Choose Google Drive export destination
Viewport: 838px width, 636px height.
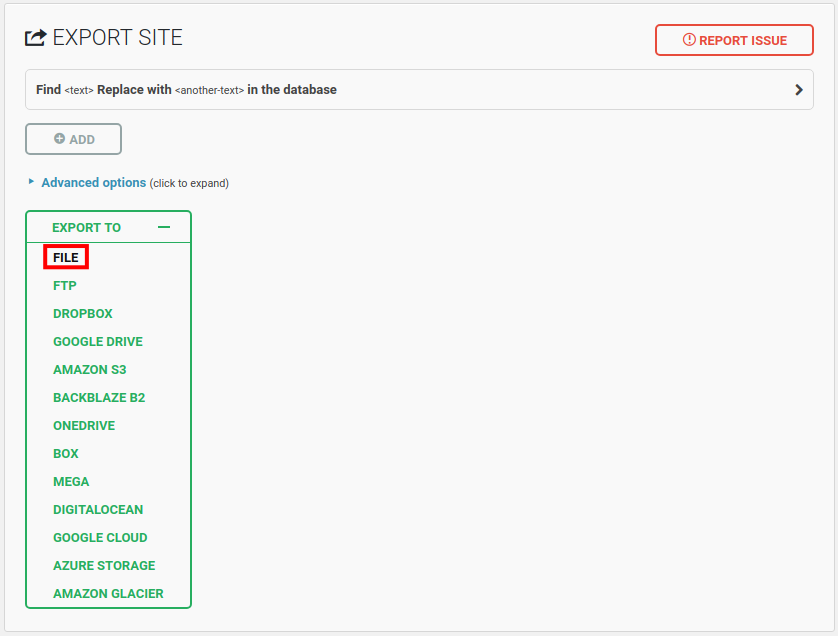[x=98, y=342]
